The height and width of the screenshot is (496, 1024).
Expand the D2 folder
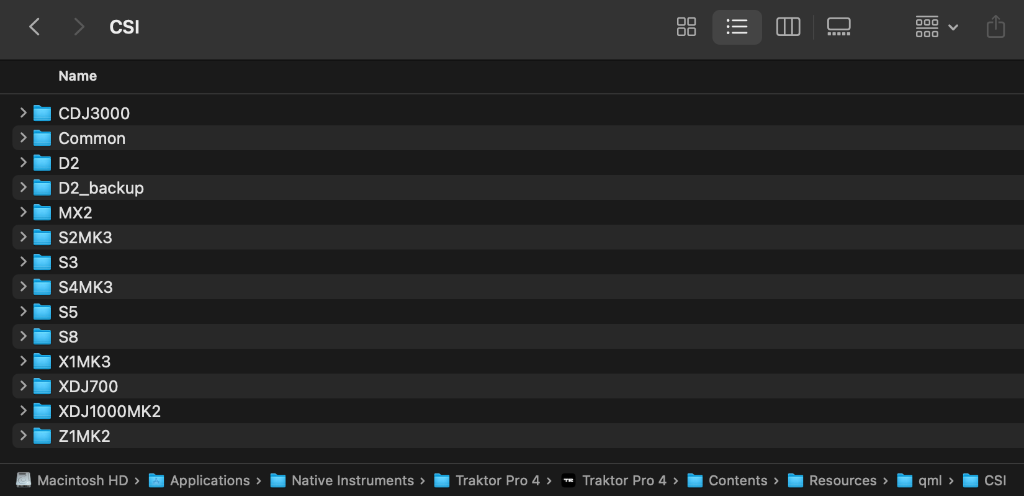tap(23, 163)
